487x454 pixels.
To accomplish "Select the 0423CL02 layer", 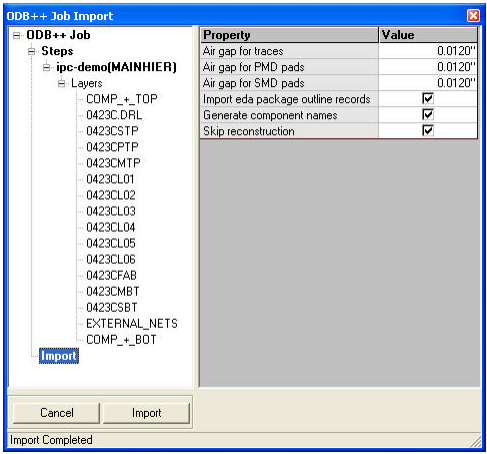I will (x=111, y=195).
